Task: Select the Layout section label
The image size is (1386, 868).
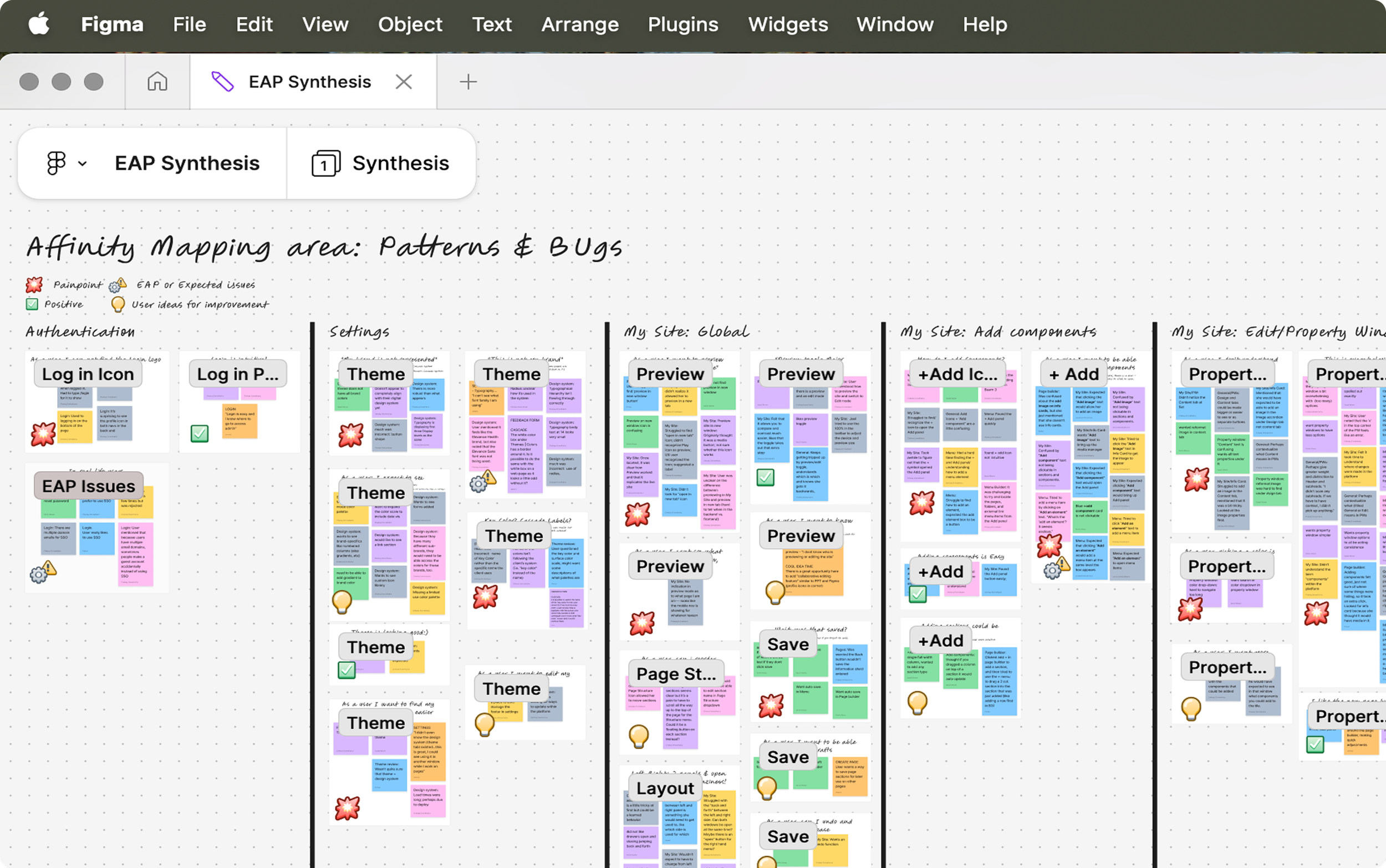Action: (x=665, y=788)
